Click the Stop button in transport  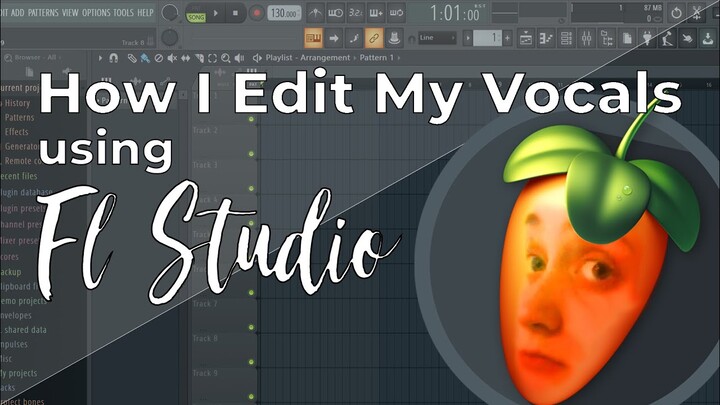235,13
